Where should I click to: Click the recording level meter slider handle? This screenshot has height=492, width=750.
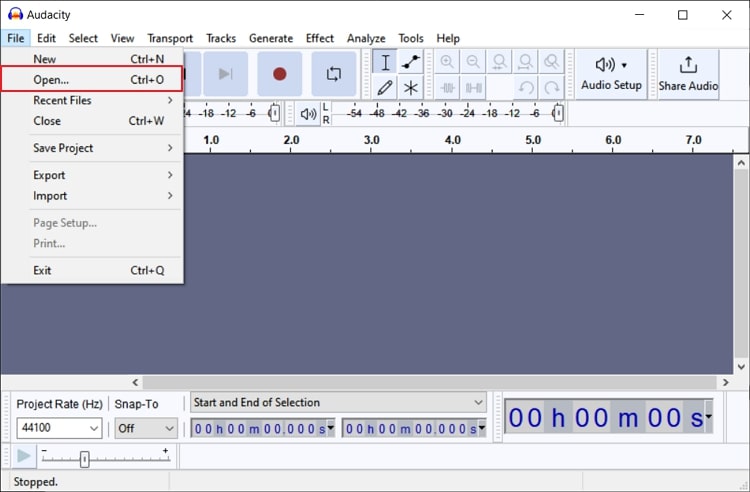275,113
